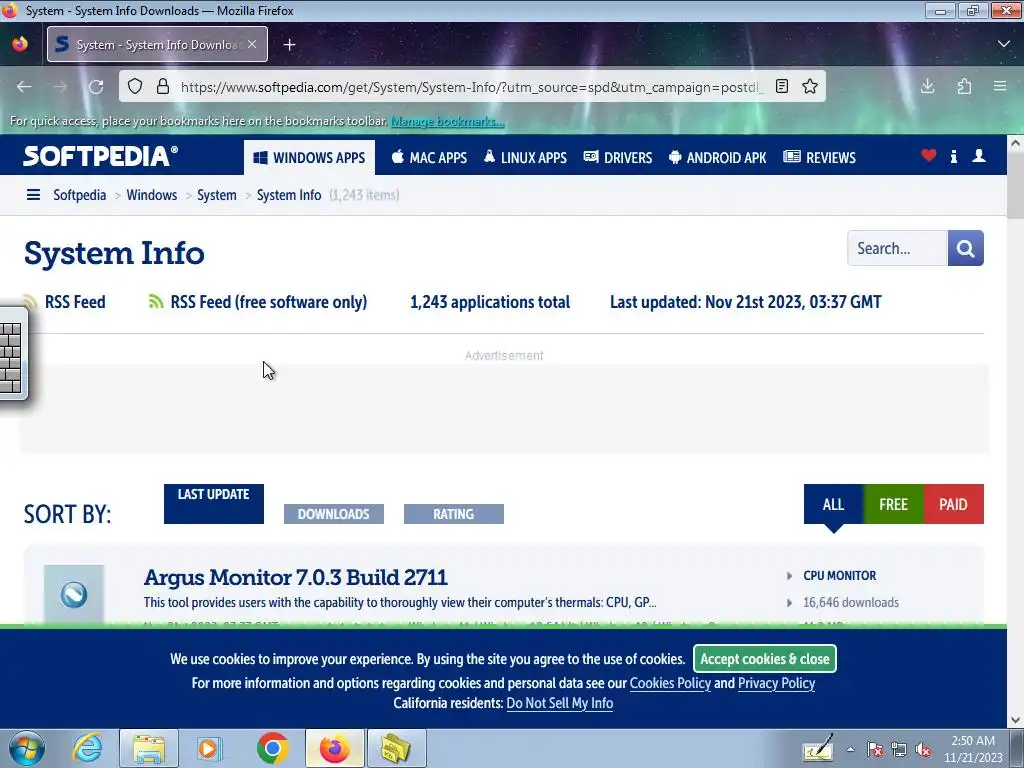Image resolution: width=1024 pixels, height=768 pixels.
Task: Open the Firefox View icon
Action: pos(20,44)
